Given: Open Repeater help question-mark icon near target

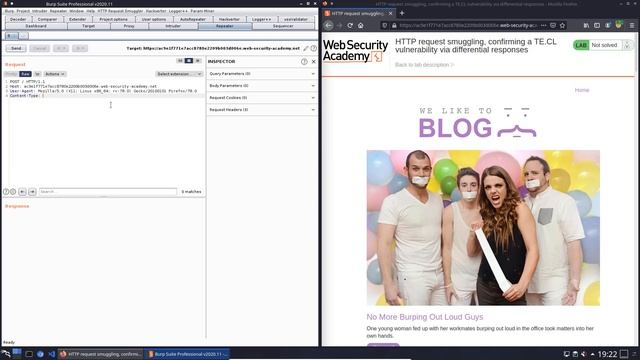Looking at the screenshot, I should pos(313,48).
